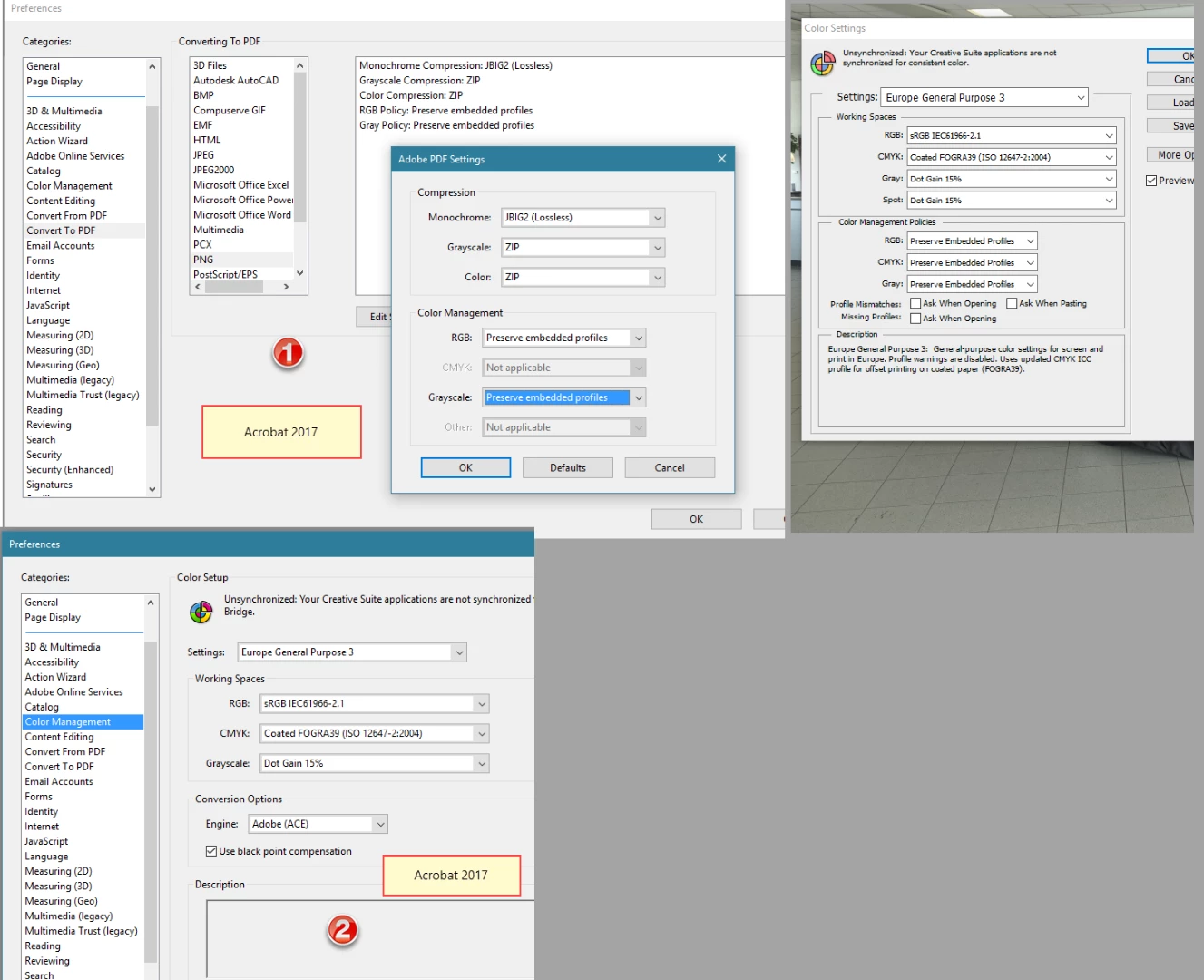
Task: Open Grayscale Preserve embedded profiles dropdown
Action: coord(564,397)
